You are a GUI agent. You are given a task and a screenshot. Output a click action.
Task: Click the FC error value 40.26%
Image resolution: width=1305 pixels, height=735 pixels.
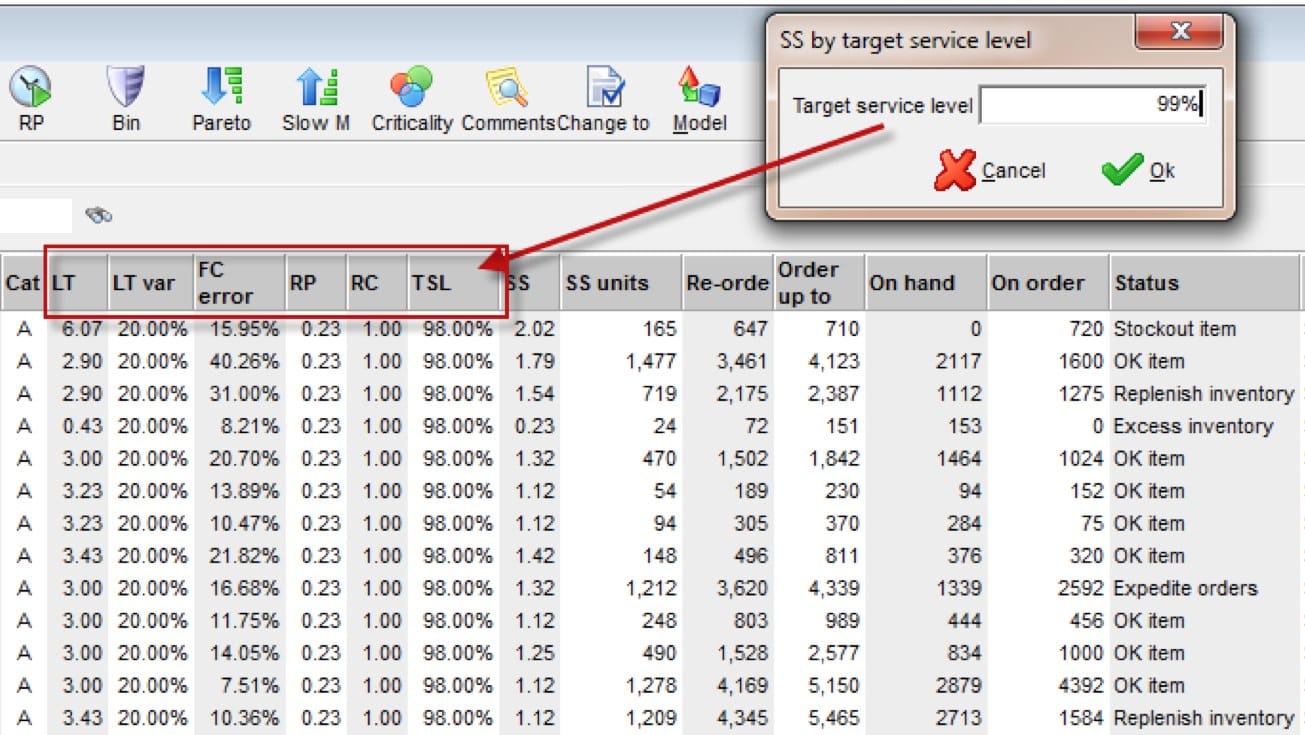[x=245, y=361]
